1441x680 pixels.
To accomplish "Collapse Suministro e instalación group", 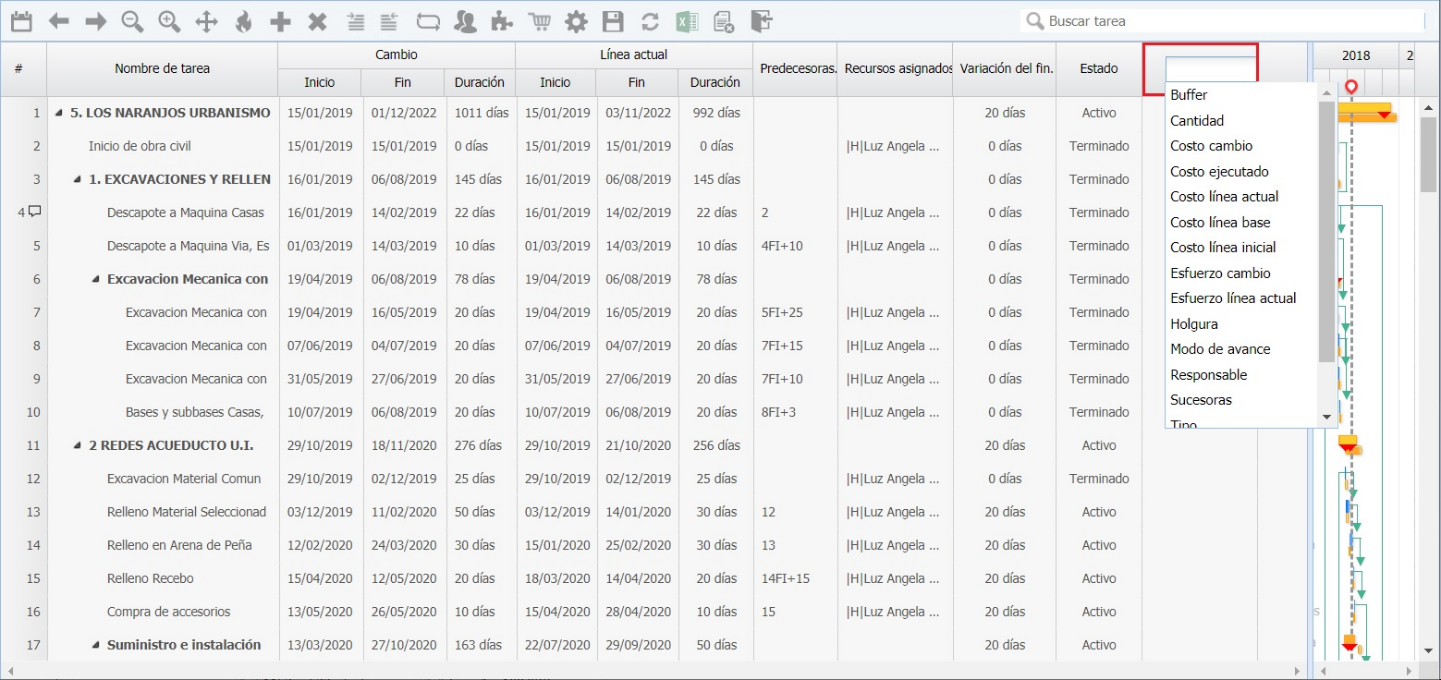I will 96,646.
